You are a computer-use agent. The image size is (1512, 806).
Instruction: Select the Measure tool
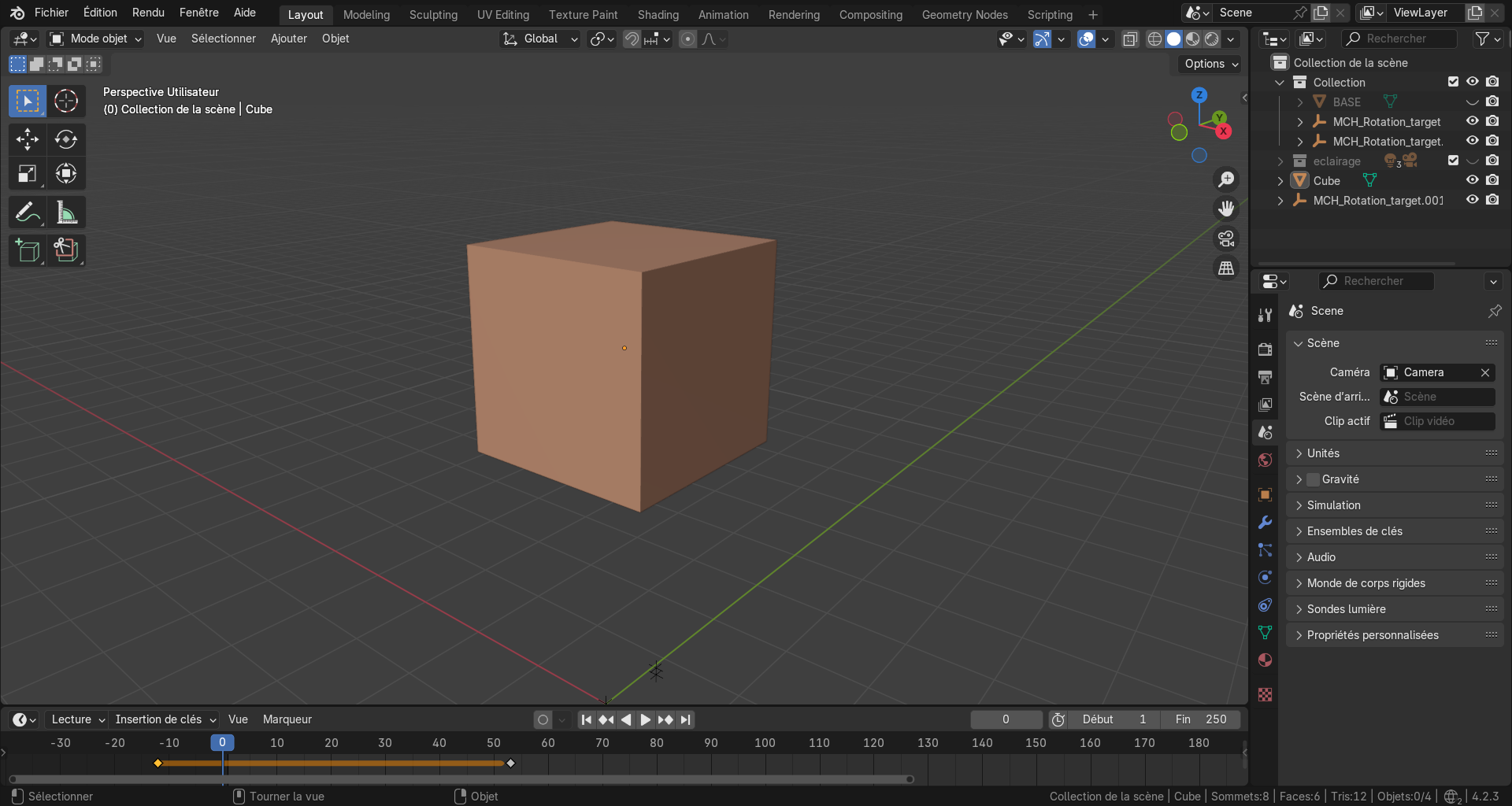pos(66,212)
